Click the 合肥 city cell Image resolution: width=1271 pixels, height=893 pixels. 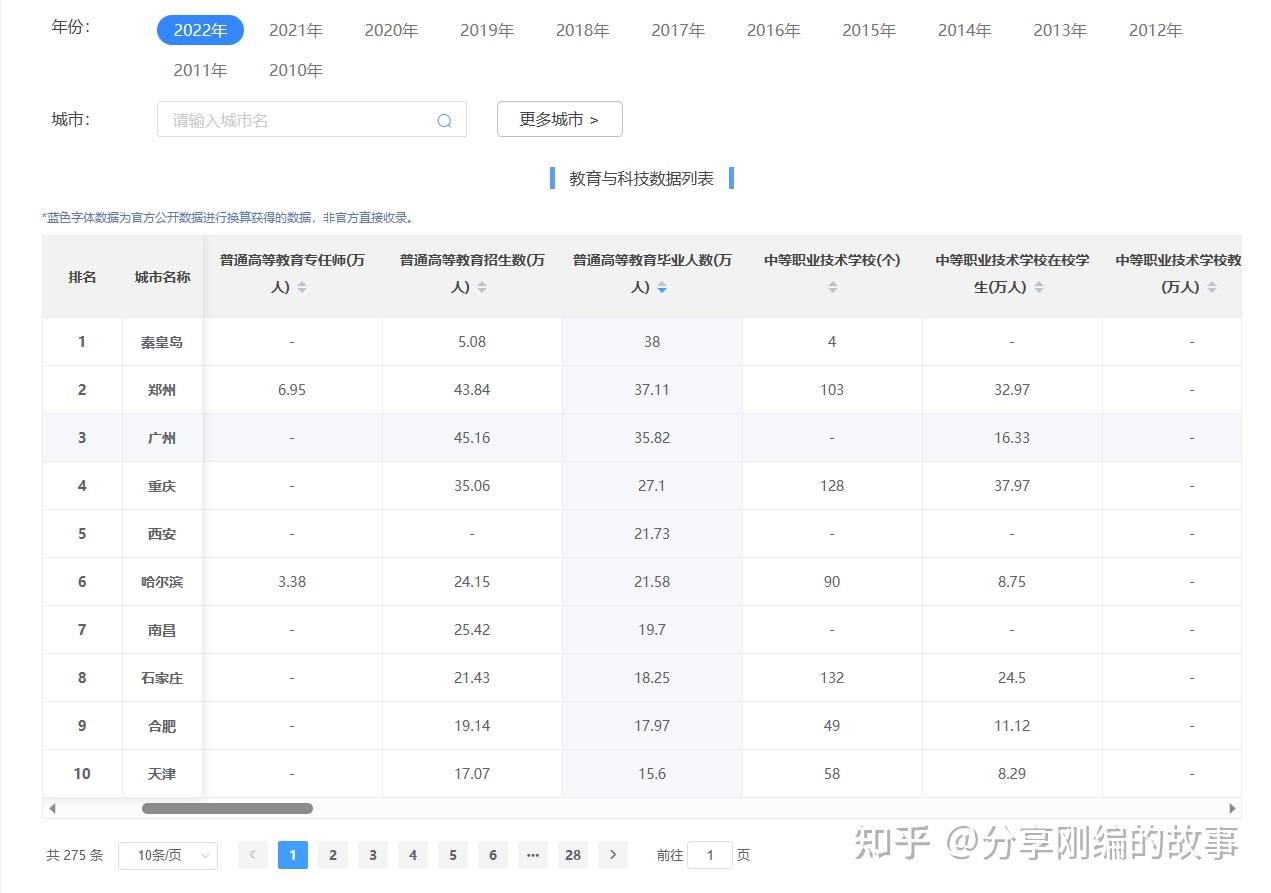pos(162,726)
